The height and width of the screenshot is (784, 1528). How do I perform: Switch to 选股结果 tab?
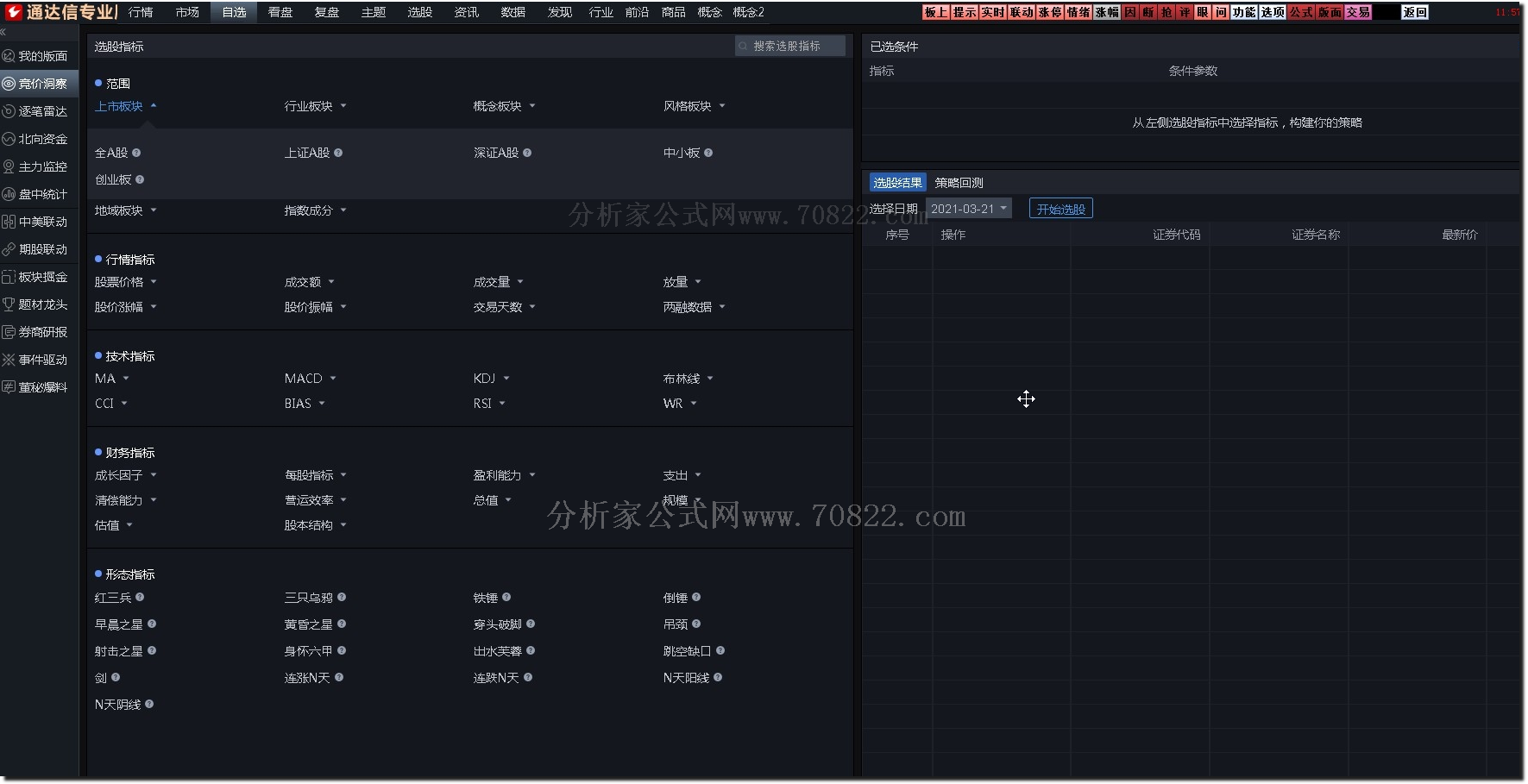point(897,183)
